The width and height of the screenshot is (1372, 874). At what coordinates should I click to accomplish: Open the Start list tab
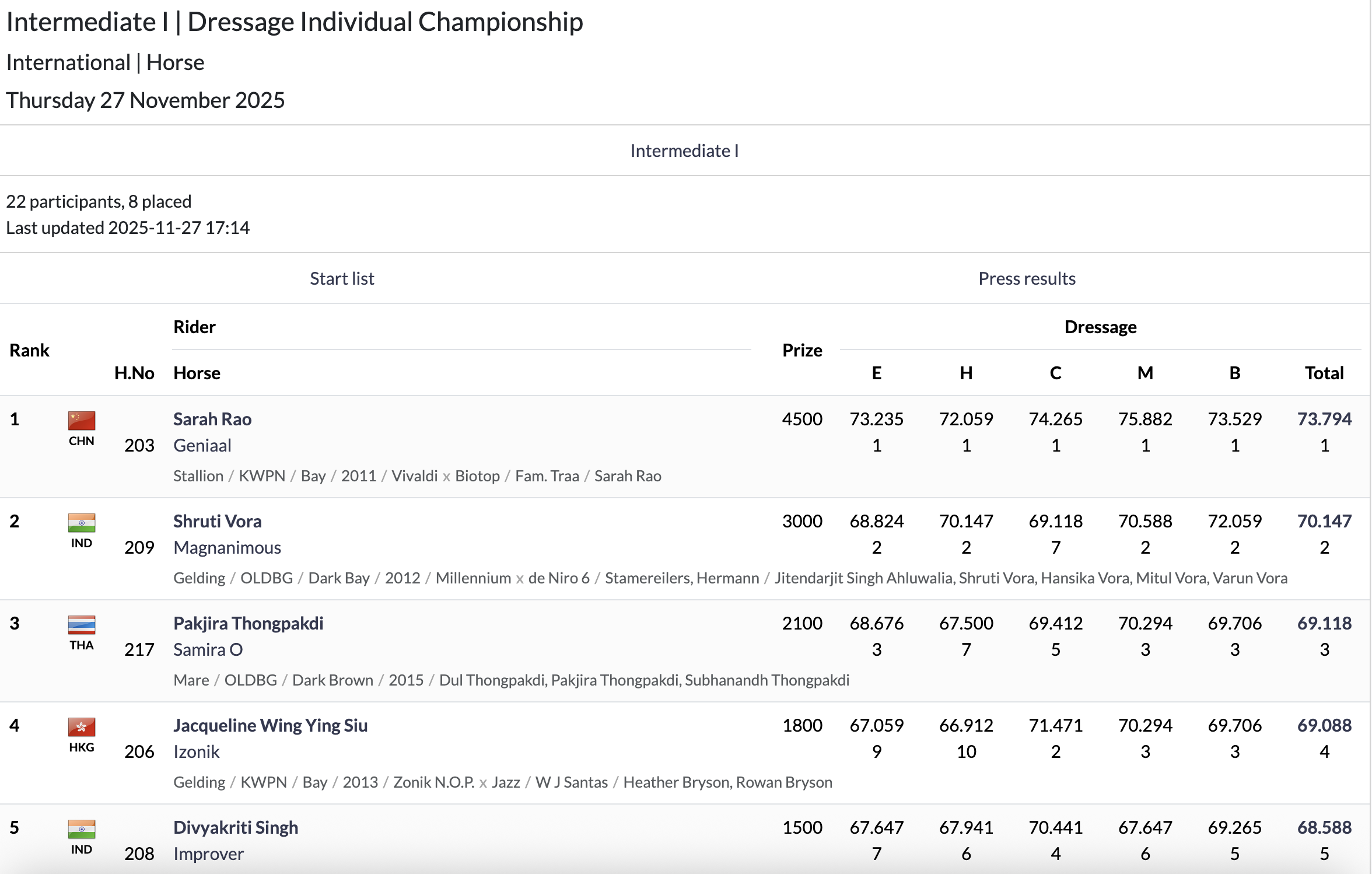click(342, 278)
